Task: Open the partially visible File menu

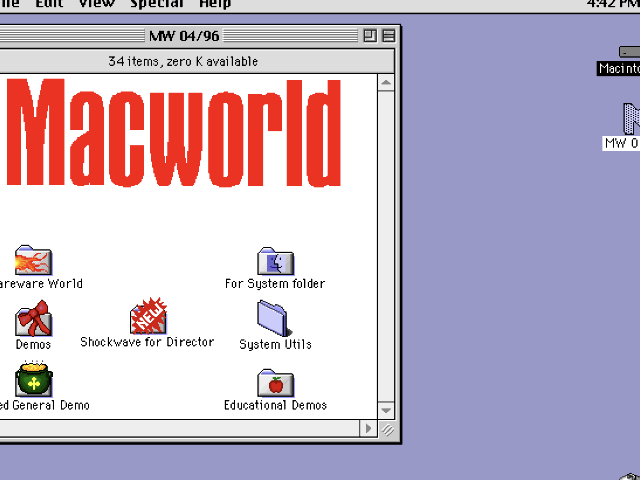Action: tap(10, 4)
